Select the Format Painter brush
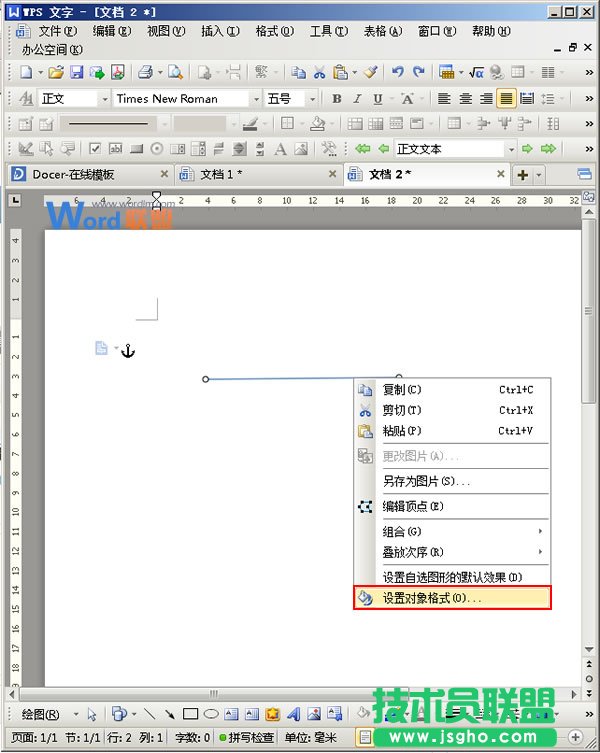This screenshot has height=753, width=600. [370, 73]
